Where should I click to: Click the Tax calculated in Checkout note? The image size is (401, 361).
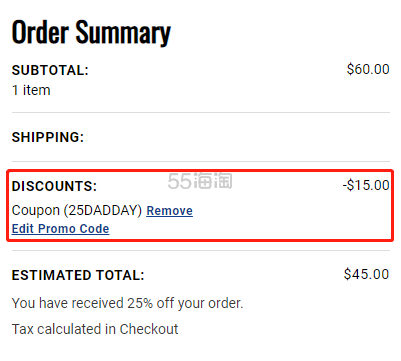[x=95, y=329]
